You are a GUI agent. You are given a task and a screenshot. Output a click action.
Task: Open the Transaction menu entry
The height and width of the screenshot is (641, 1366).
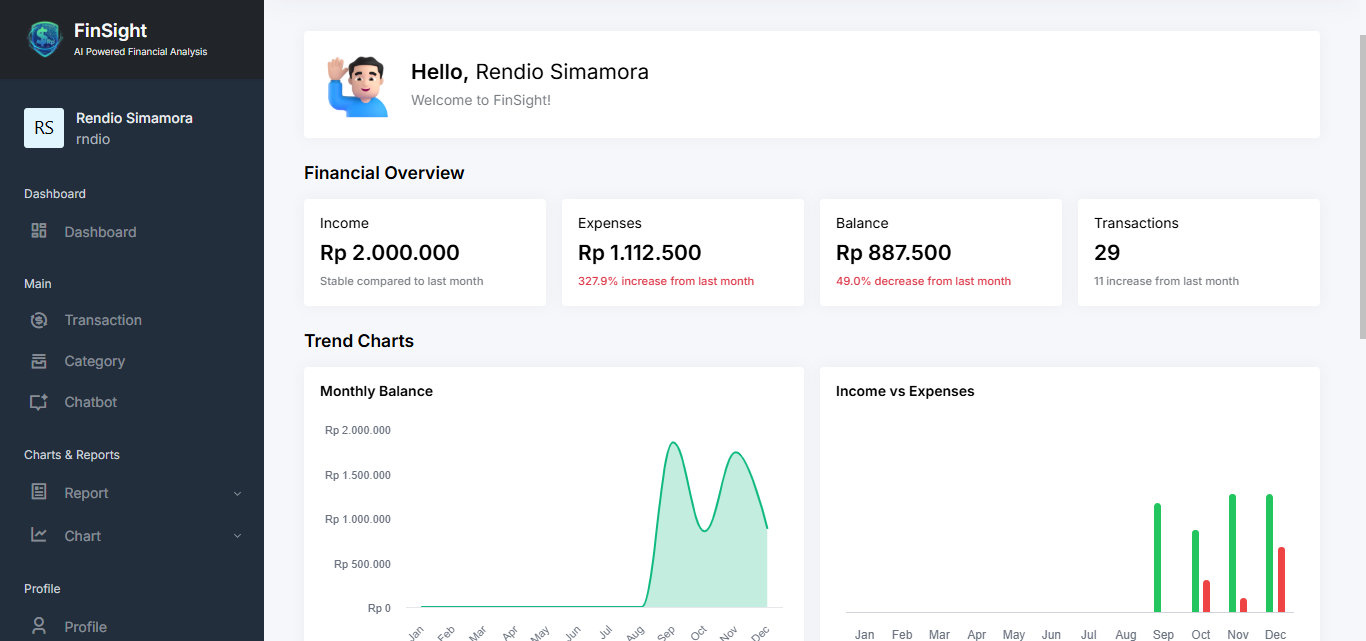point(104,319)
